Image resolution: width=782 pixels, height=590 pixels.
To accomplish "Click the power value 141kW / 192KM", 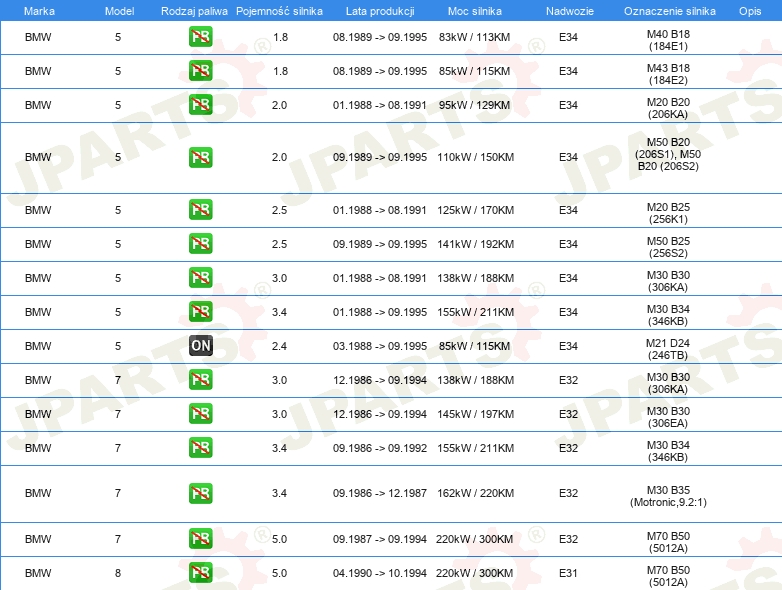I will coord(475,244).
